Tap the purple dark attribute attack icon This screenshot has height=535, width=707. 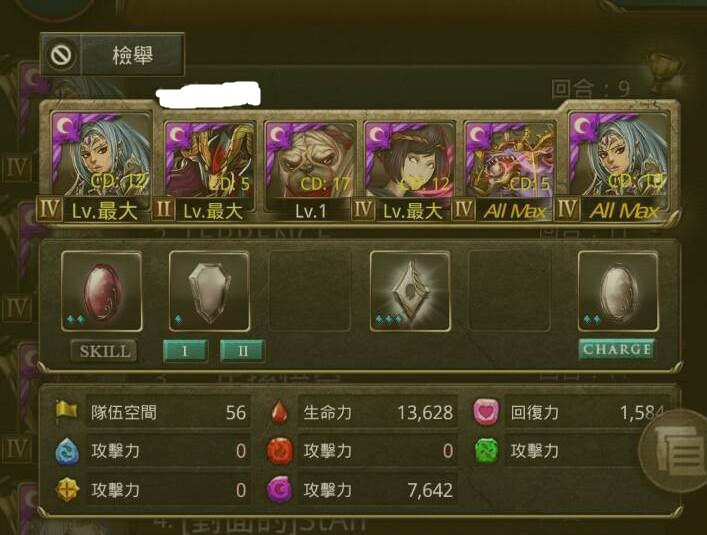click(280, 489)
